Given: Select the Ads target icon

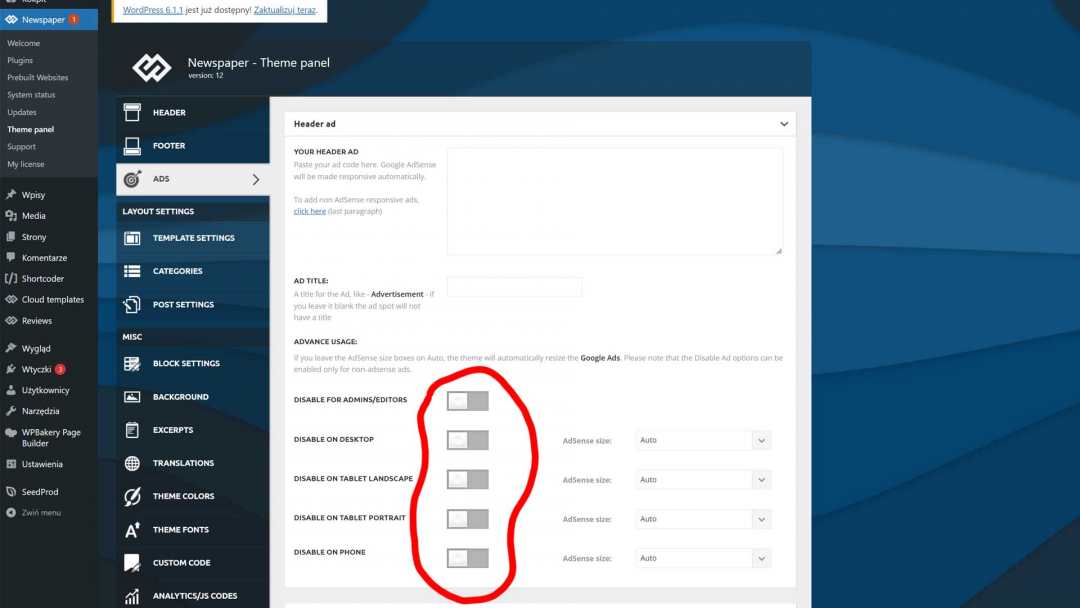Looking at the screenshot, I should coord(132,179).
